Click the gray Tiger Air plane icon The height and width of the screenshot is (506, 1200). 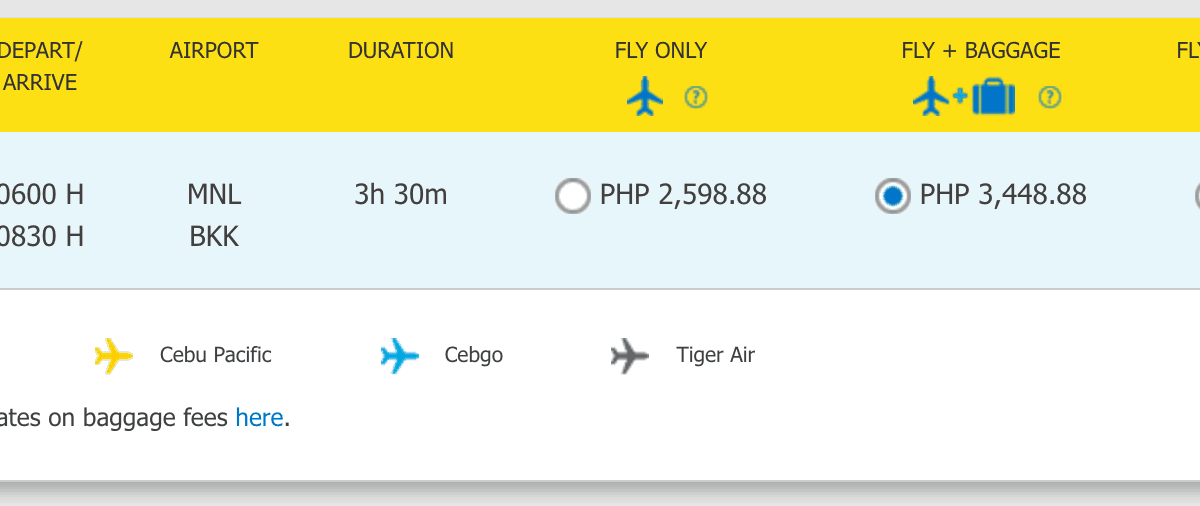pyautogui.click(x=630, y=355)
